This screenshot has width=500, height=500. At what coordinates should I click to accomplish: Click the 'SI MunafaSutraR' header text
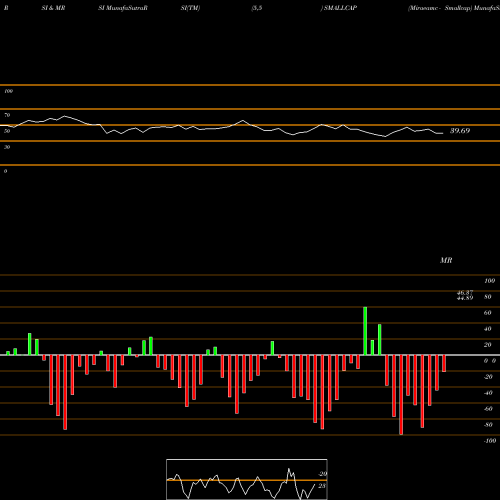pyautogui.click(x=123, y=8)
